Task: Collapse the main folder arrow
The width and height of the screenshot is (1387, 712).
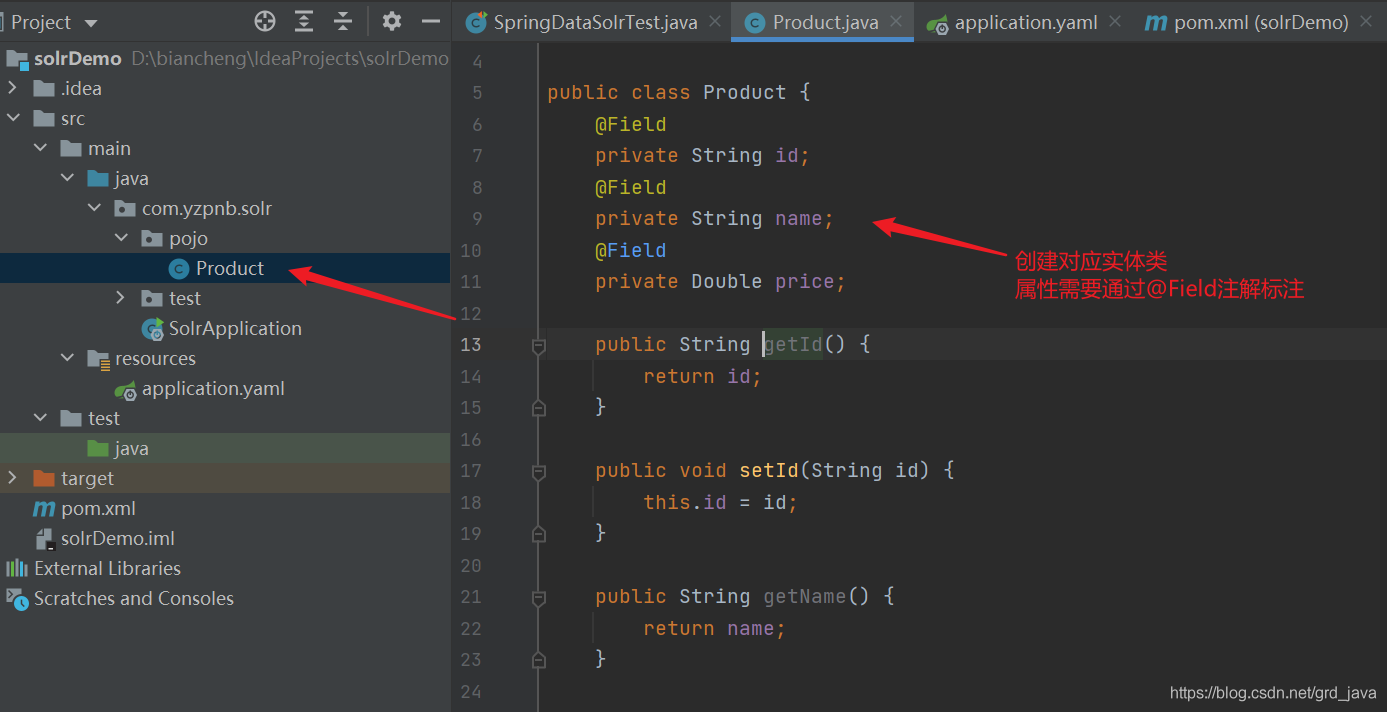Action: (40, 148)
